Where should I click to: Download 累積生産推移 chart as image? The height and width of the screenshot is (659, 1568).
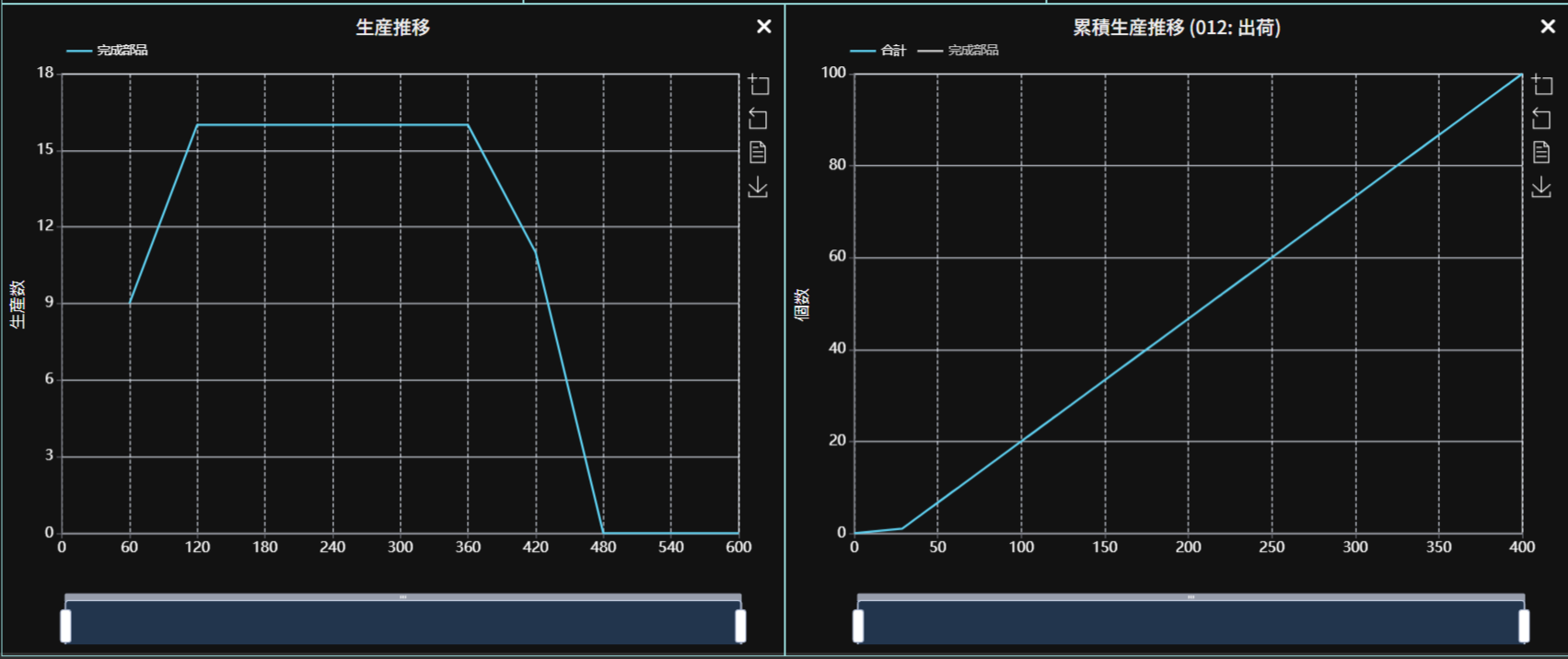click(x=1541, y=187)
